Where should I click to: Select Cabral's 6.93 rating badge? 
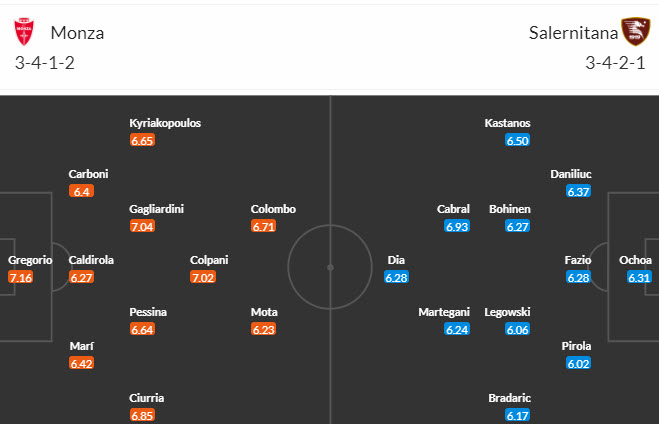(x=458, y=227)
